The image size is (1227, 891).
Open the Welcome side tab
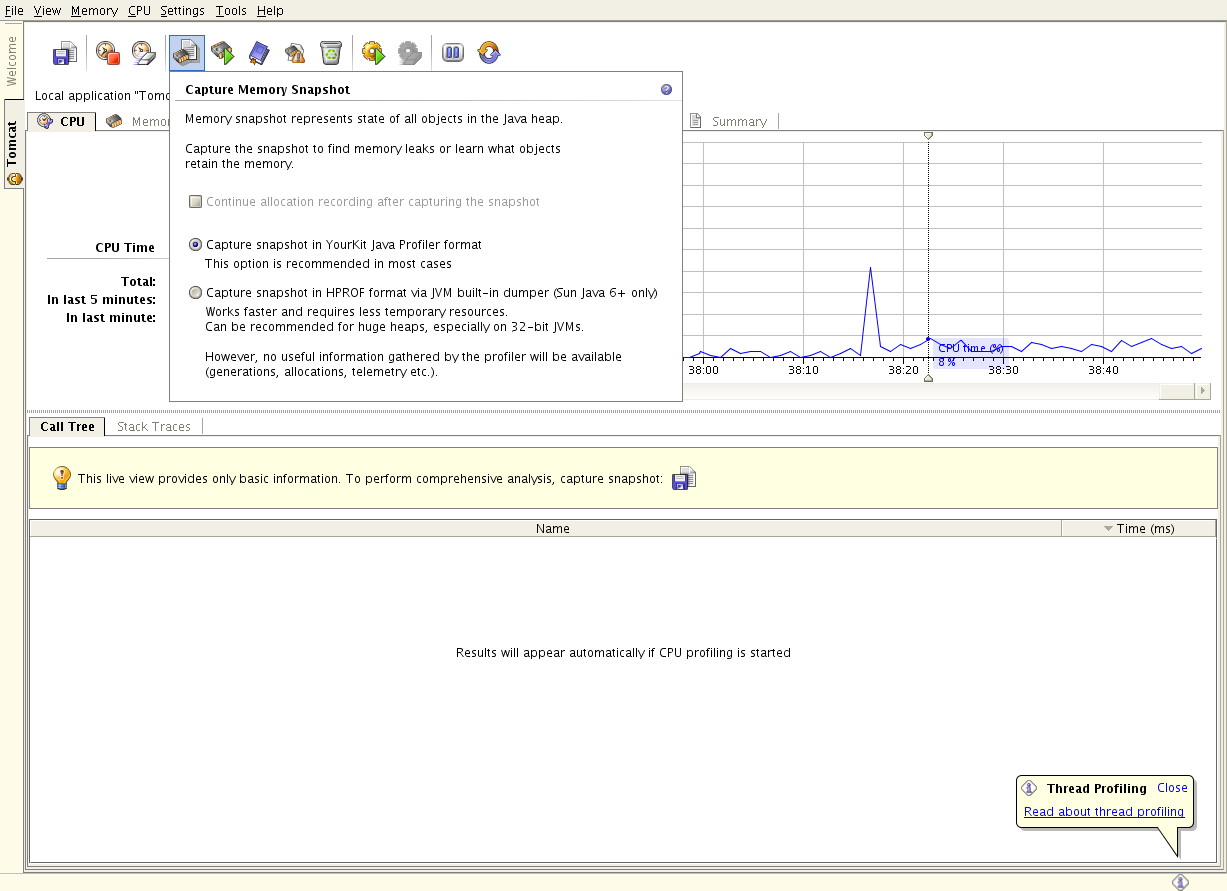pyautogui.click(x=12, y=62)
